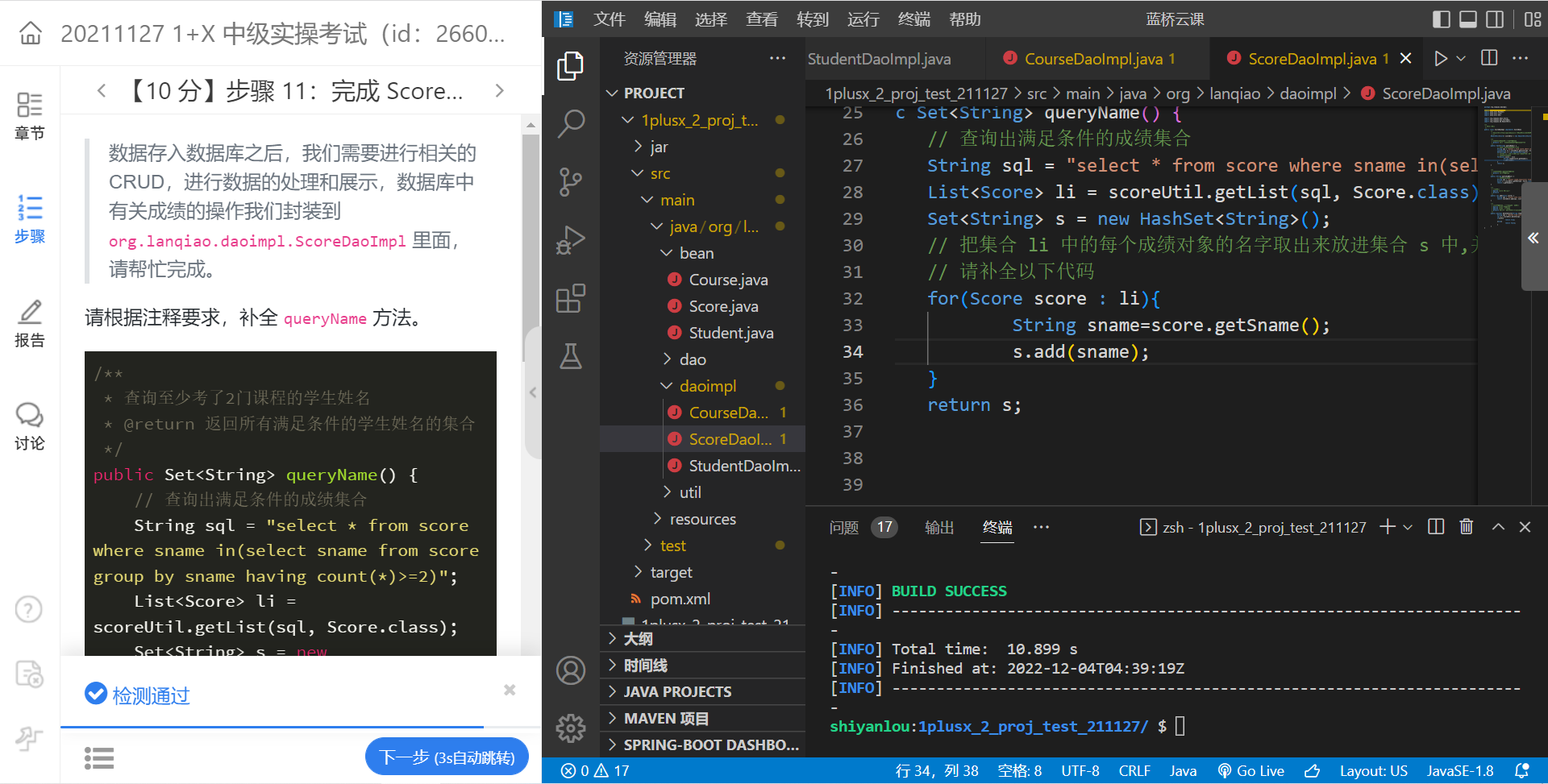Open the Explorer view in activity bar

point(571,65)
